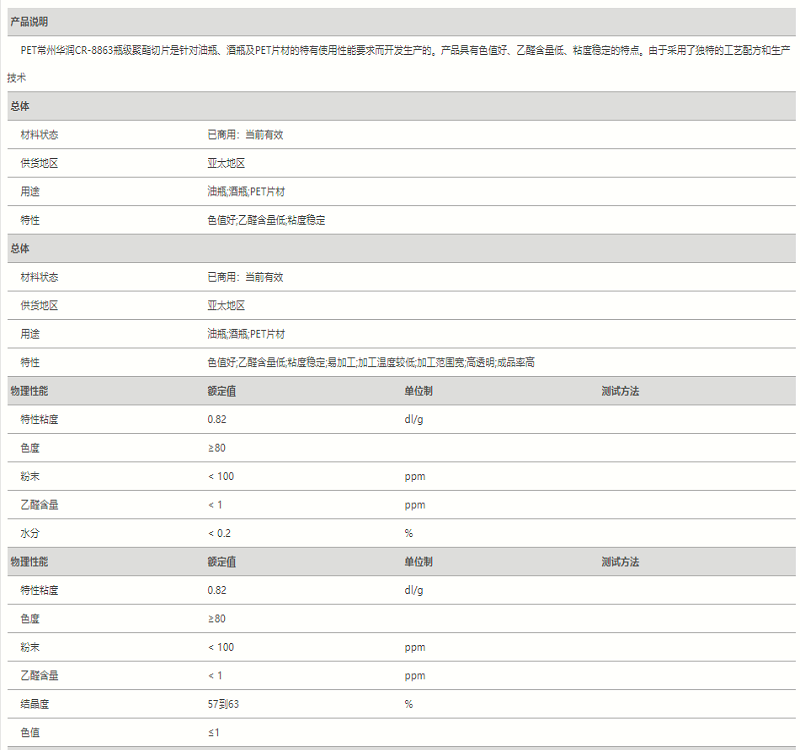Click 额定值 column header in first table
This screenshot has width=800, height=750.
pyautogui.click(x=221, y=391)
